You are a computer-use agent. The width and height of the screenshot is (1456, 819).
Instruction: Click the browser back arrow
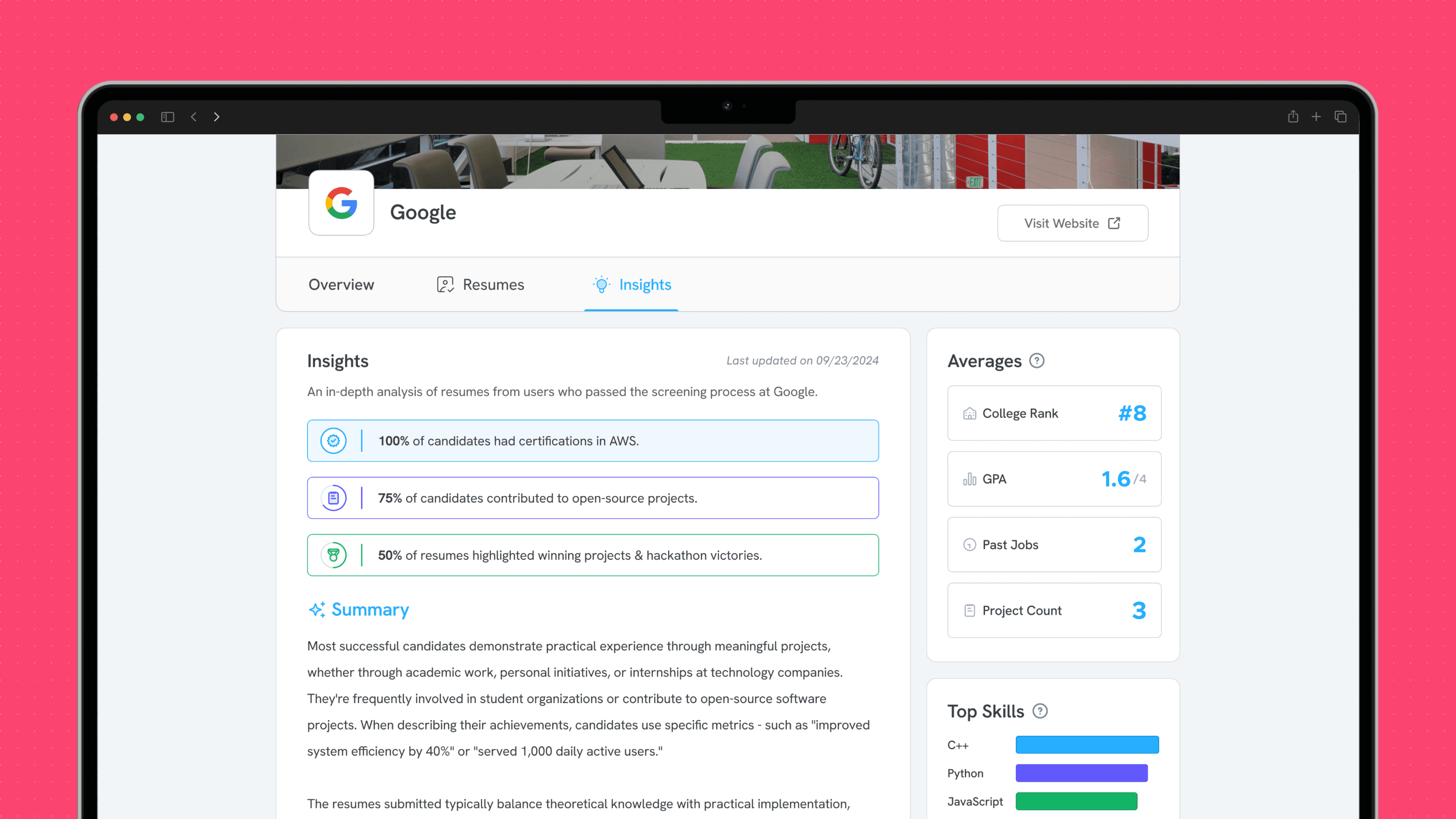click(194, 116)
